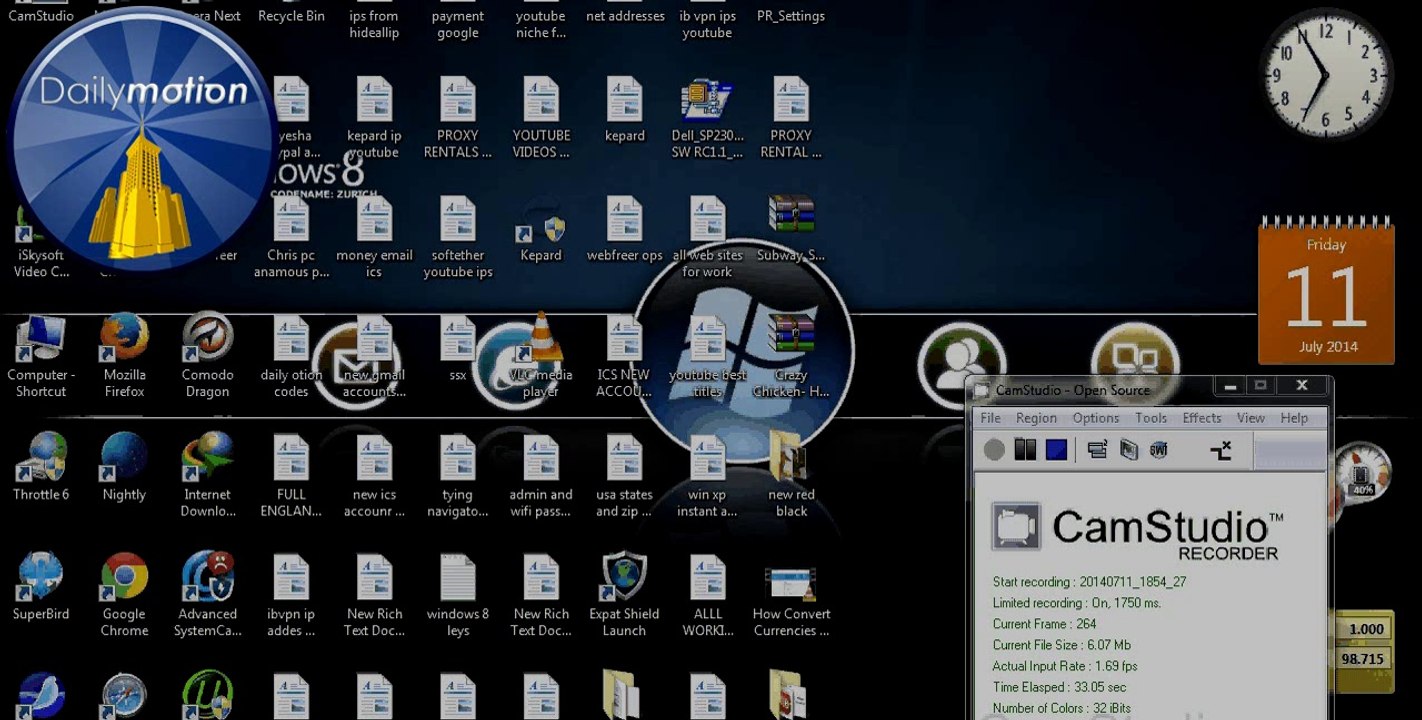Select the 'YOUTUBE VIDEOS' text document
The width and height of the screenshot is (1422, 720).
541,118
